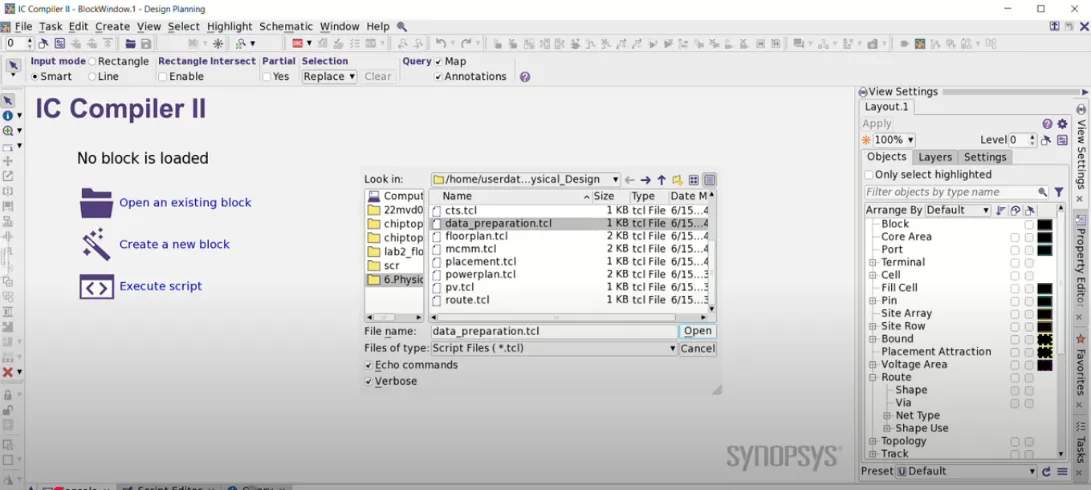Click the Execute script code icon
Screen dimensions: 1091x490
(97, 286)
